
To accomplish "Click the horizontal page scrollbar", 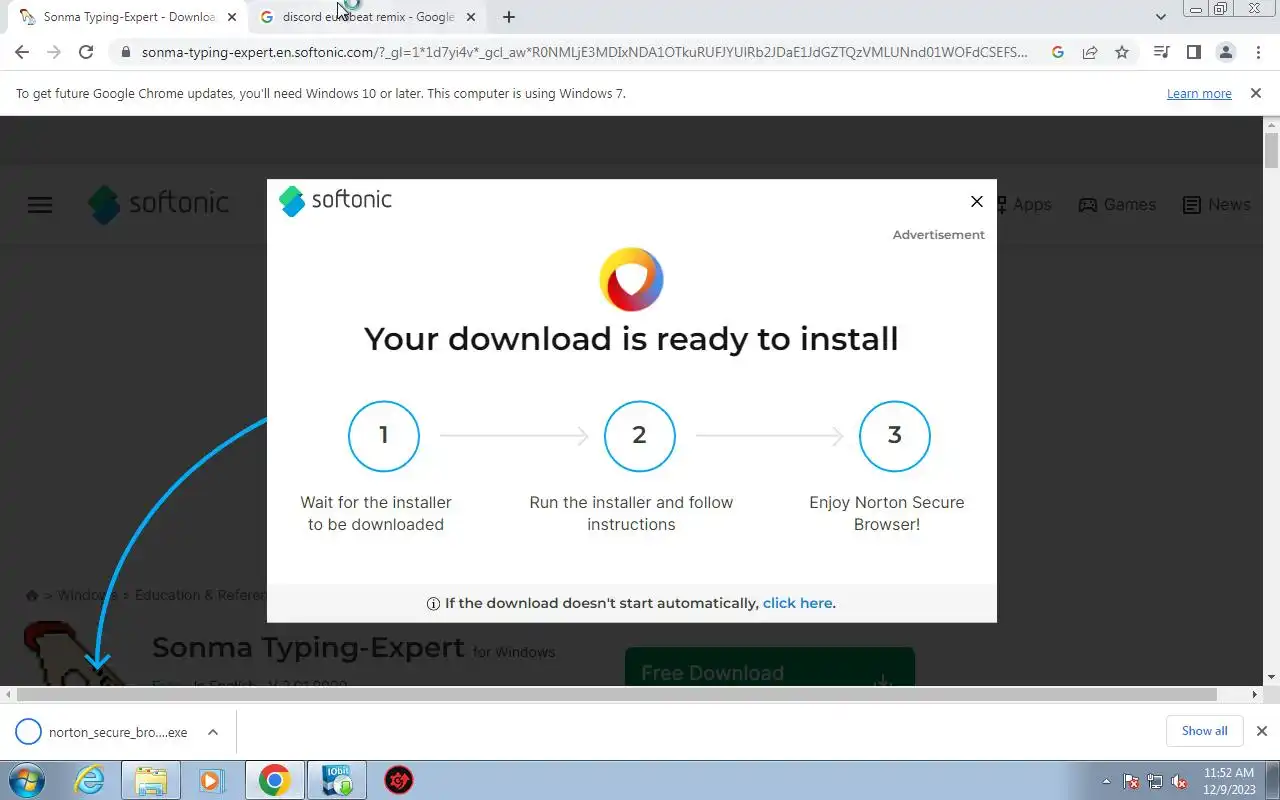I will click(x=616, y=694).
